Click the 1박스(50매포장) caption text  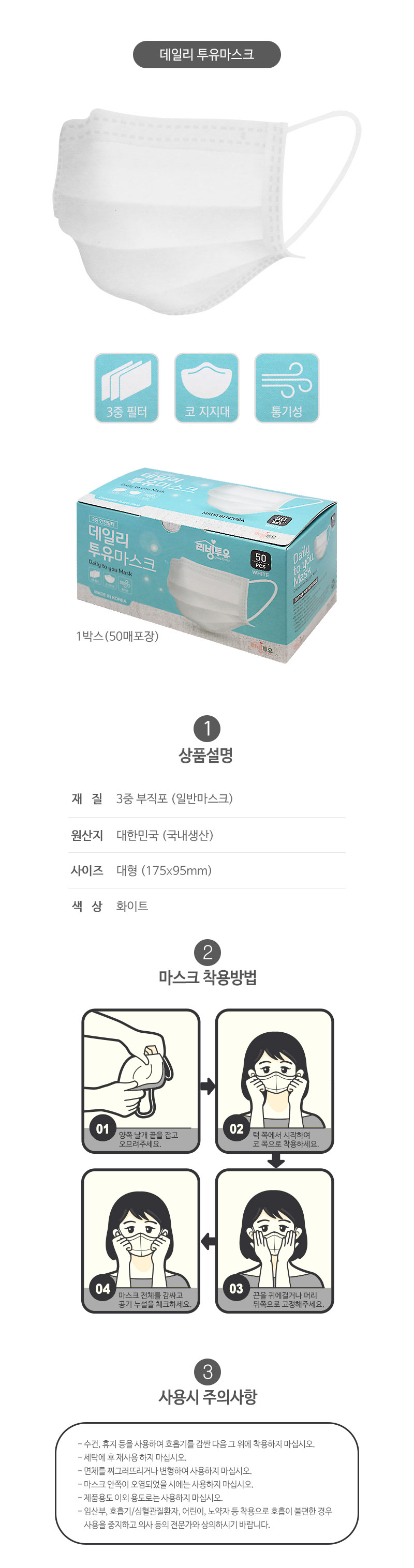[117, 636]
